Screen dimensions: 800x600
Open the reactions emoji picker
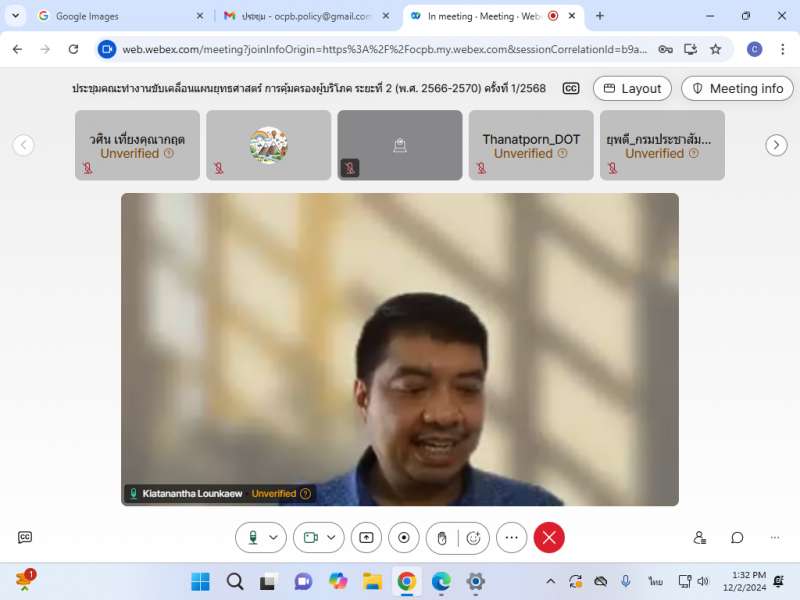474,538
